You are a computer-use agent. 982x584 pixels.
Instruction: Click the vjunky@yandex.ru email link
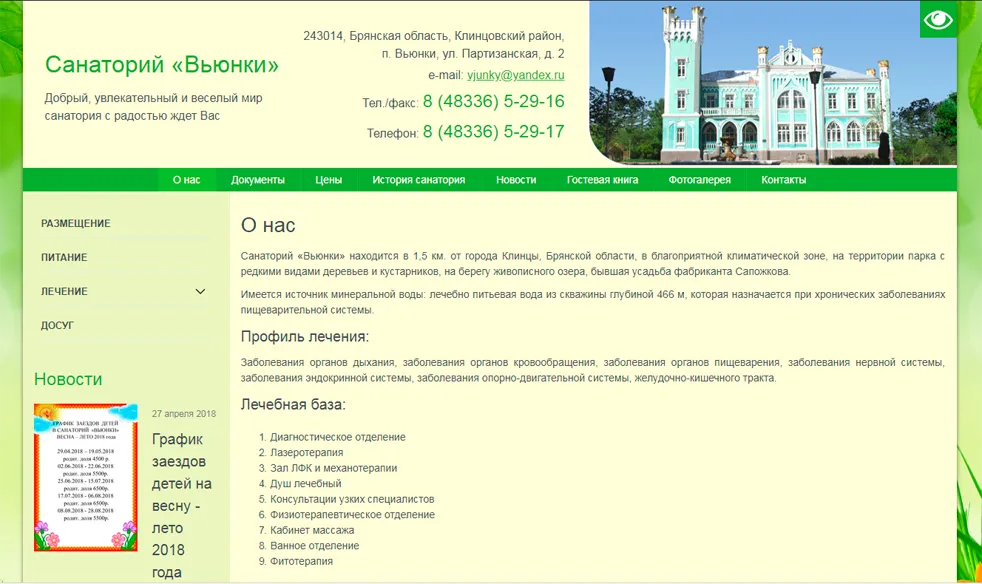coord(515,75)
